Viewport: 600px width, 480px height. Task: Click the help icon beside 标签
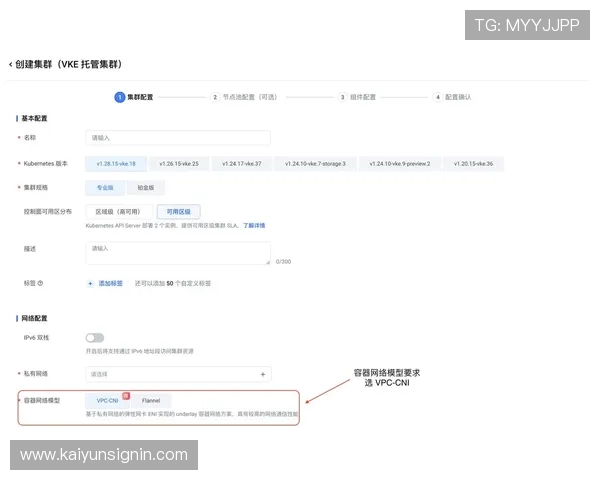tap(41, 283)
